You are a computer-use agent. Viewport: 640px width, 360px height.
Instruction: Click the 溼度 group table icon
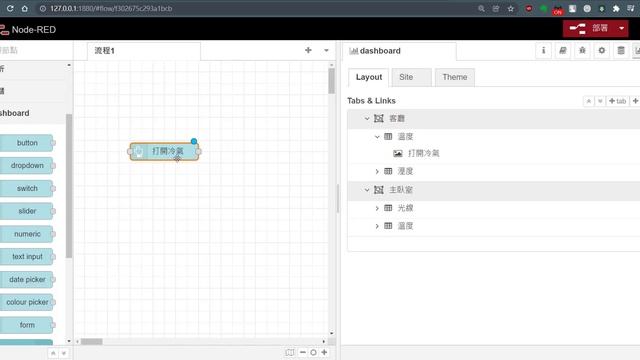tap(388, 171)
